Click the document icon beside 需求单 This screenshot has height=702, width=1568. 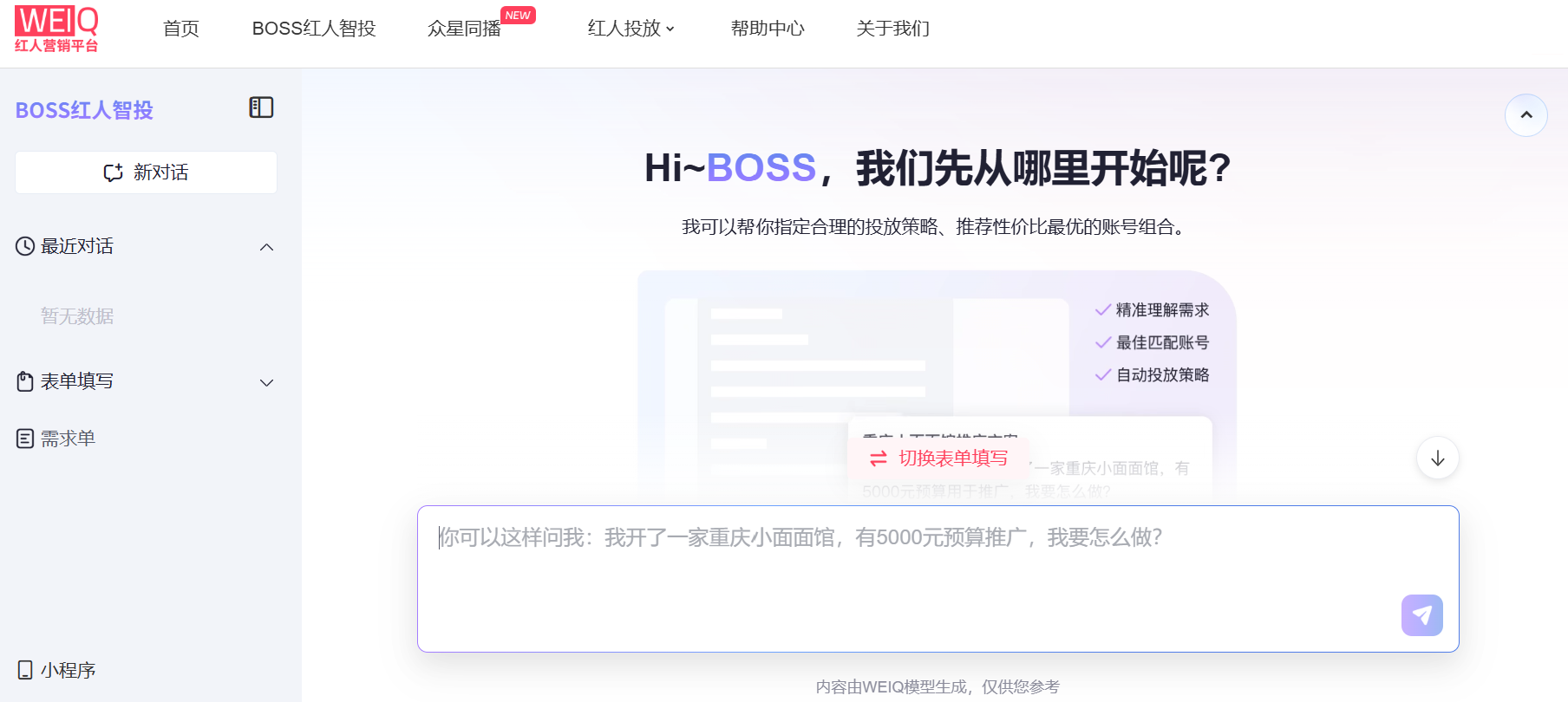point(25,439)
